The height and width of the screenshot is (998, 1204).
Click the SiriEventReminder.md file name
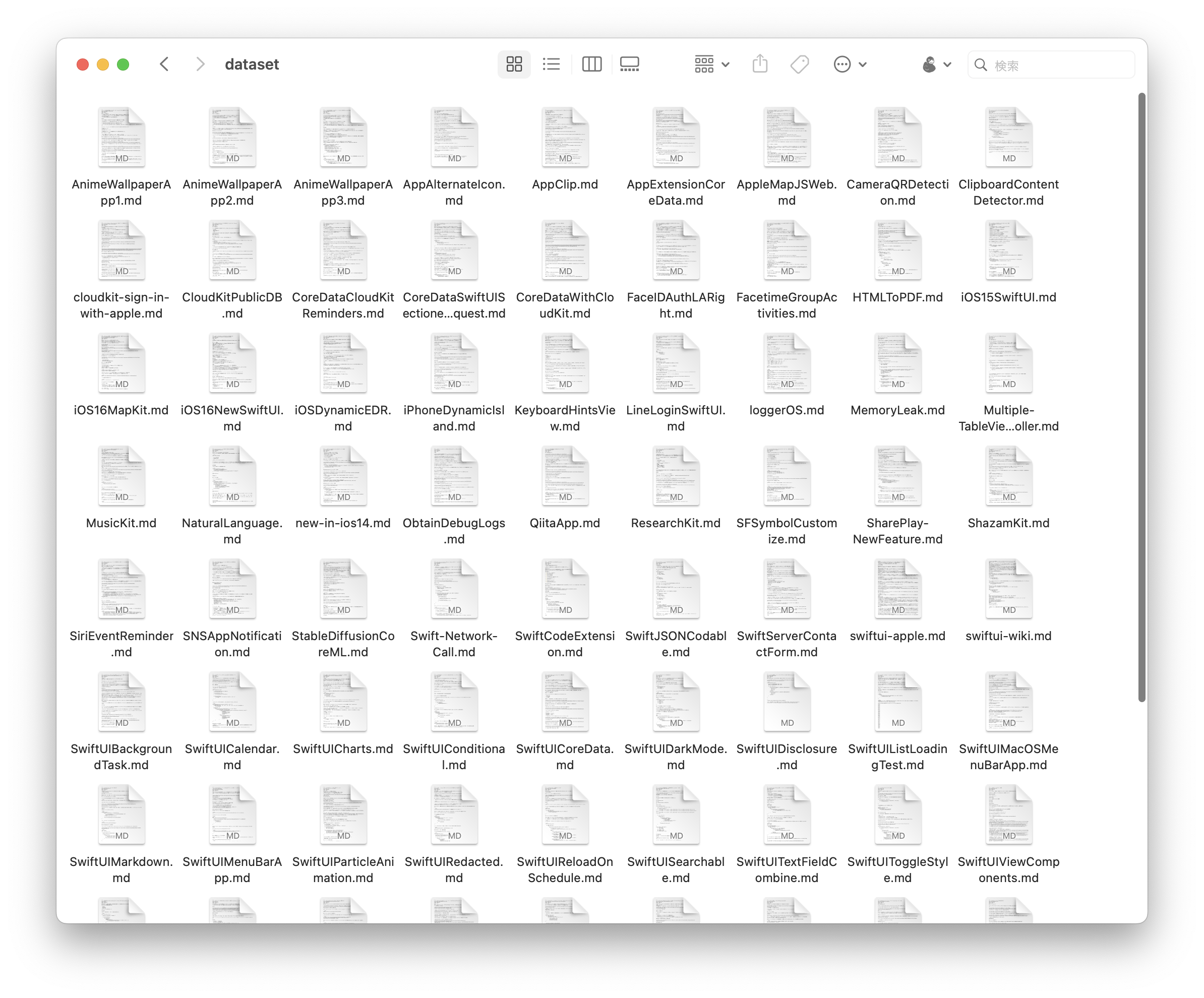pyautogui.click(x=122, y=644)
